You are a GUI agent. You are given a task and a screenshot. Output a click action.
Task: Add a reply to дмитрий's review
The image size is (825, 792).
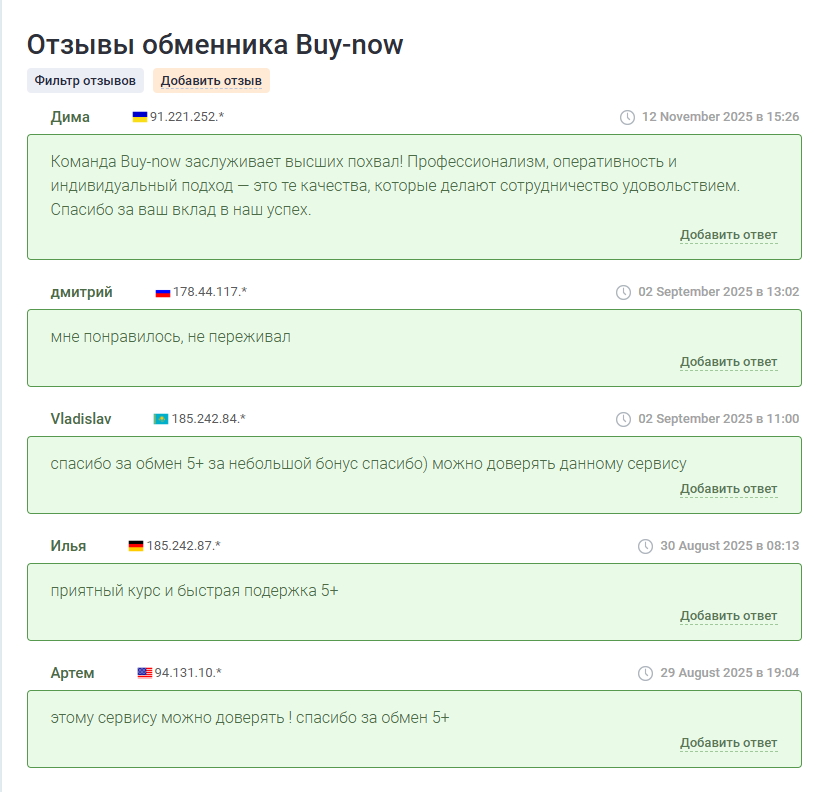[728, 362]
